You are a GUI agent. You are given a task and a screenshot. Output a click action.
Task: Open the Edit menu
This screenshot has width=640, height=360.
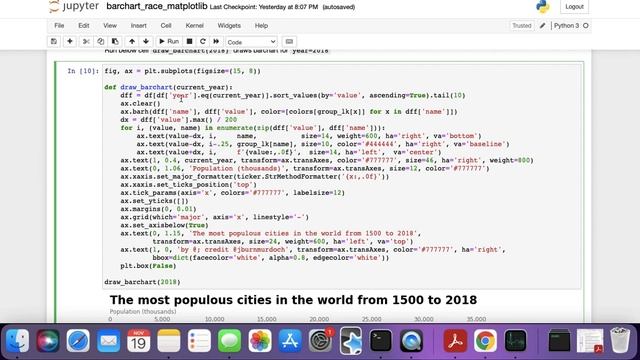(84, 25)
